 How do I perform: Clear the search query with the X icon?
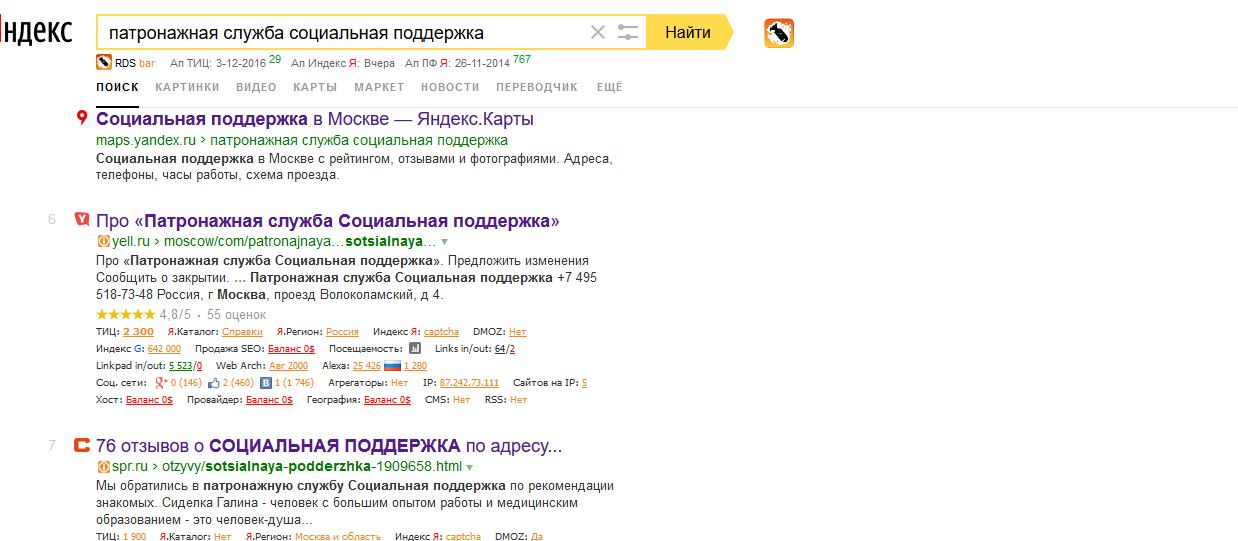[x=598, y=32]
